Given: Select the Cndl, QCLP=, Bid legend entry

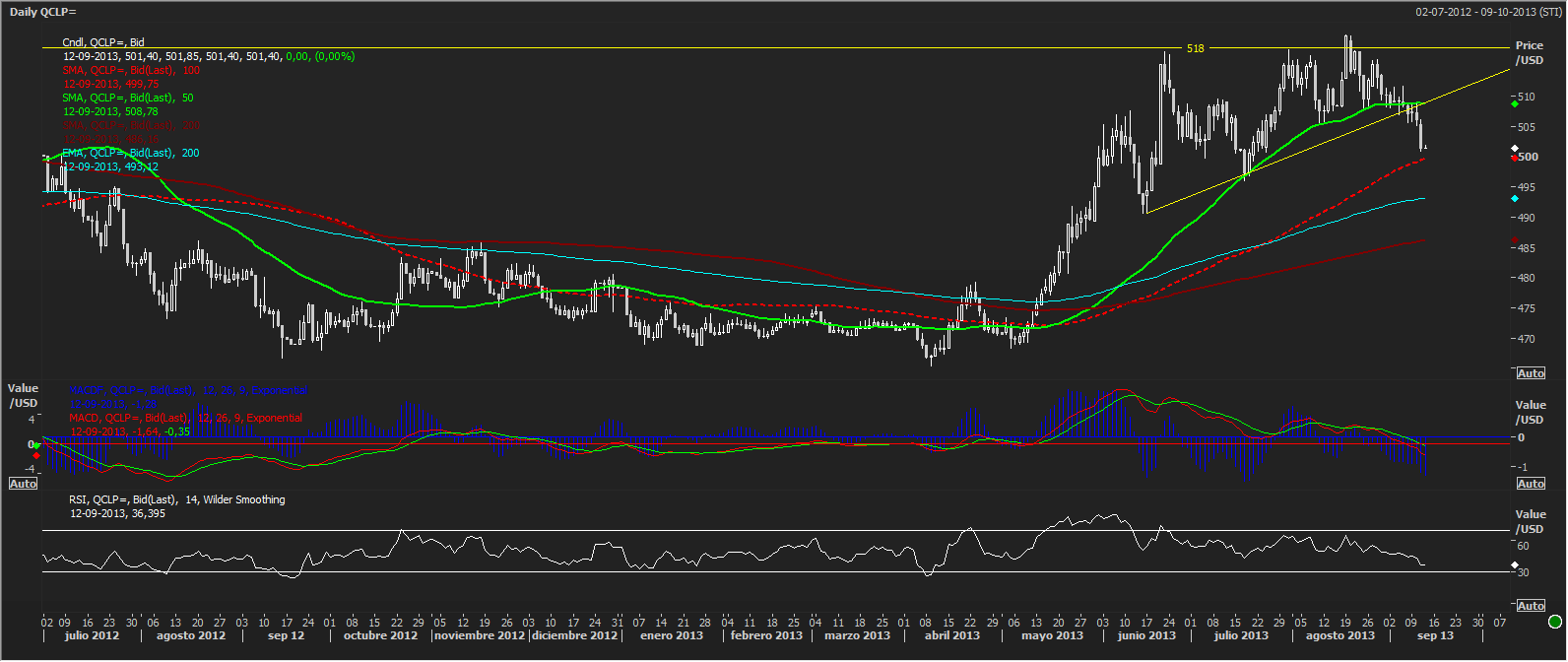Looking at the screenshot, I should [x=103, y=42].
